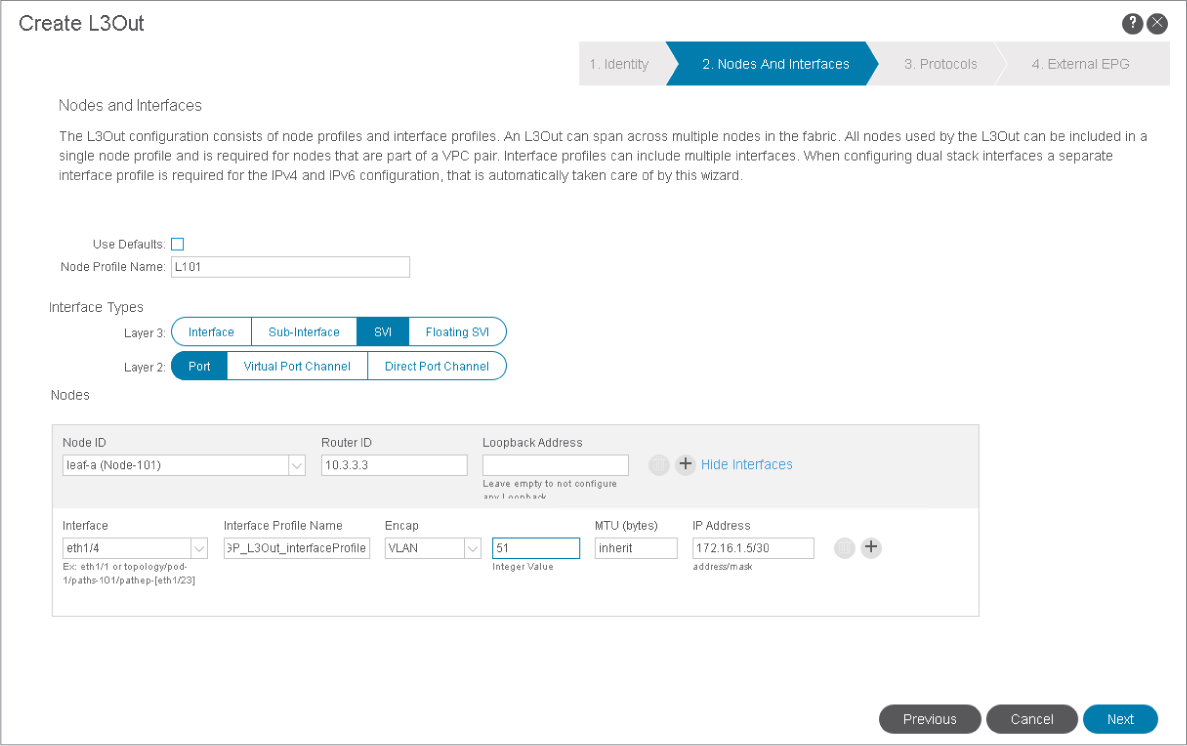Screen dimensions: 1187x746
Task: Open the Interface eth1/4 dropdown
Action: coord(199,548)
